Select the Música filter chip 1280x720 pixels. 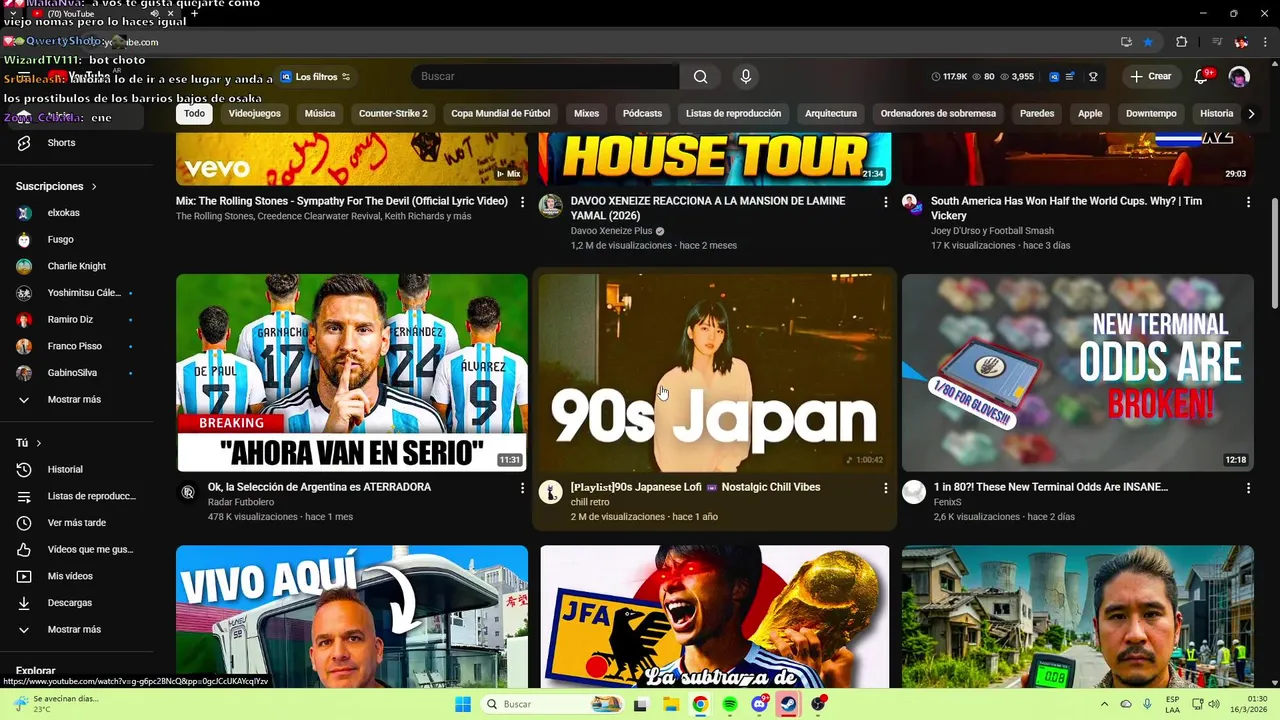click(x=320, y=114)
